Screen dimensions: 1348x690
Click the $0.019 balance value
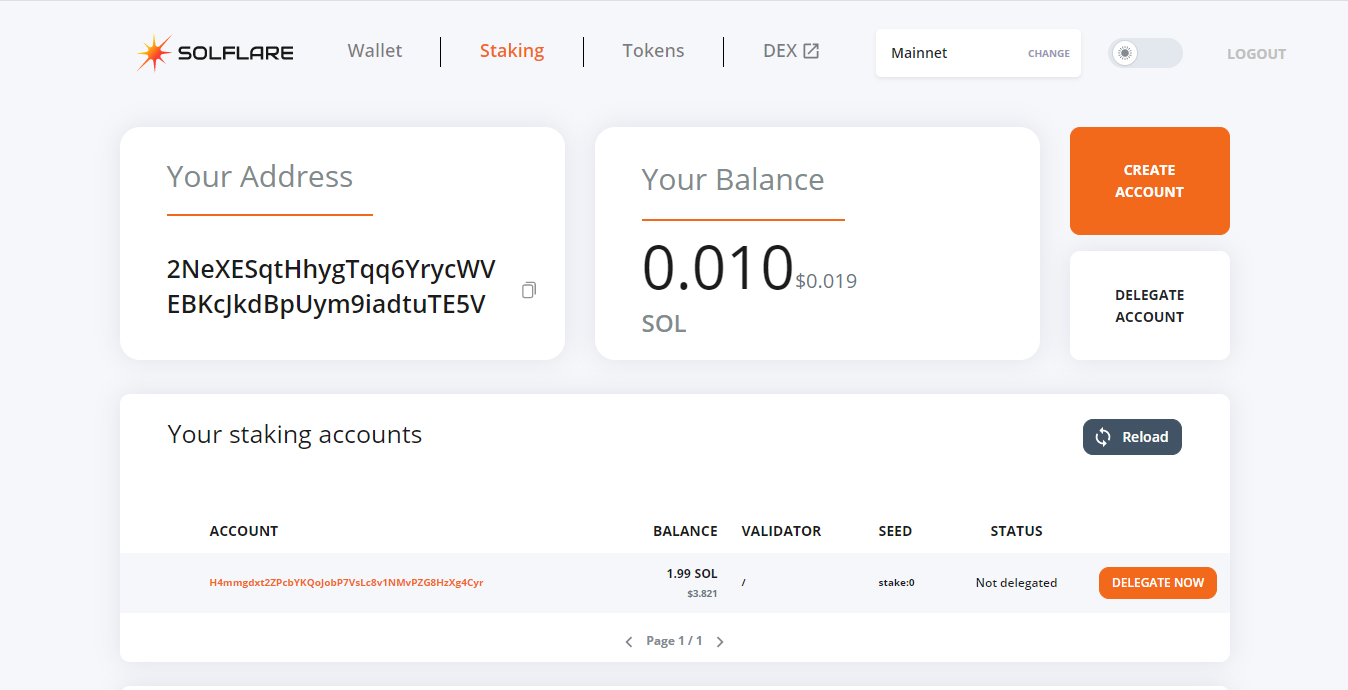pos(826,282)
